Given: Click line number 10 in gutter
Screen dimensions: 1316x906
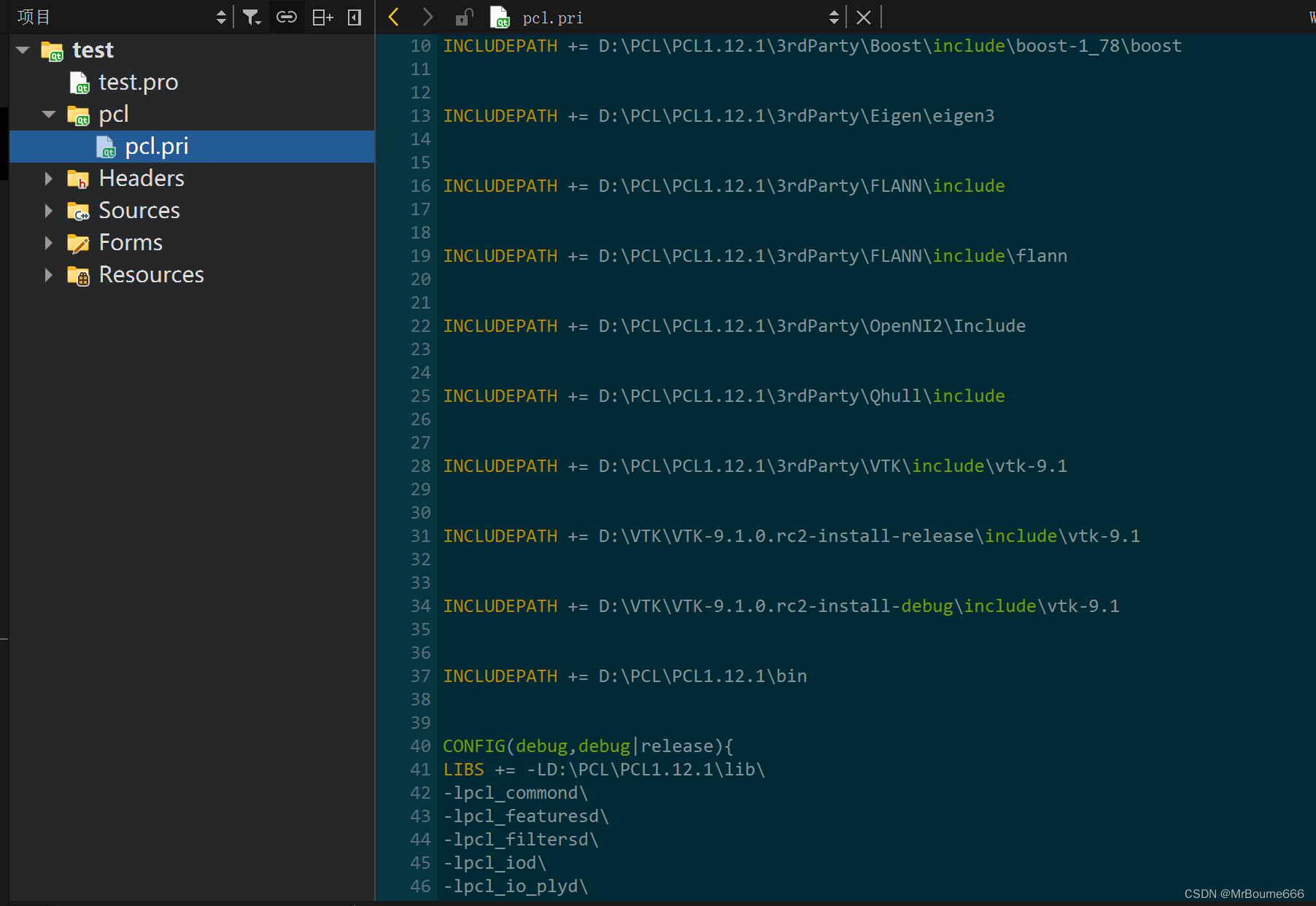Looking at the screenshot, I should pyautogui.click(x=420, y=46).
